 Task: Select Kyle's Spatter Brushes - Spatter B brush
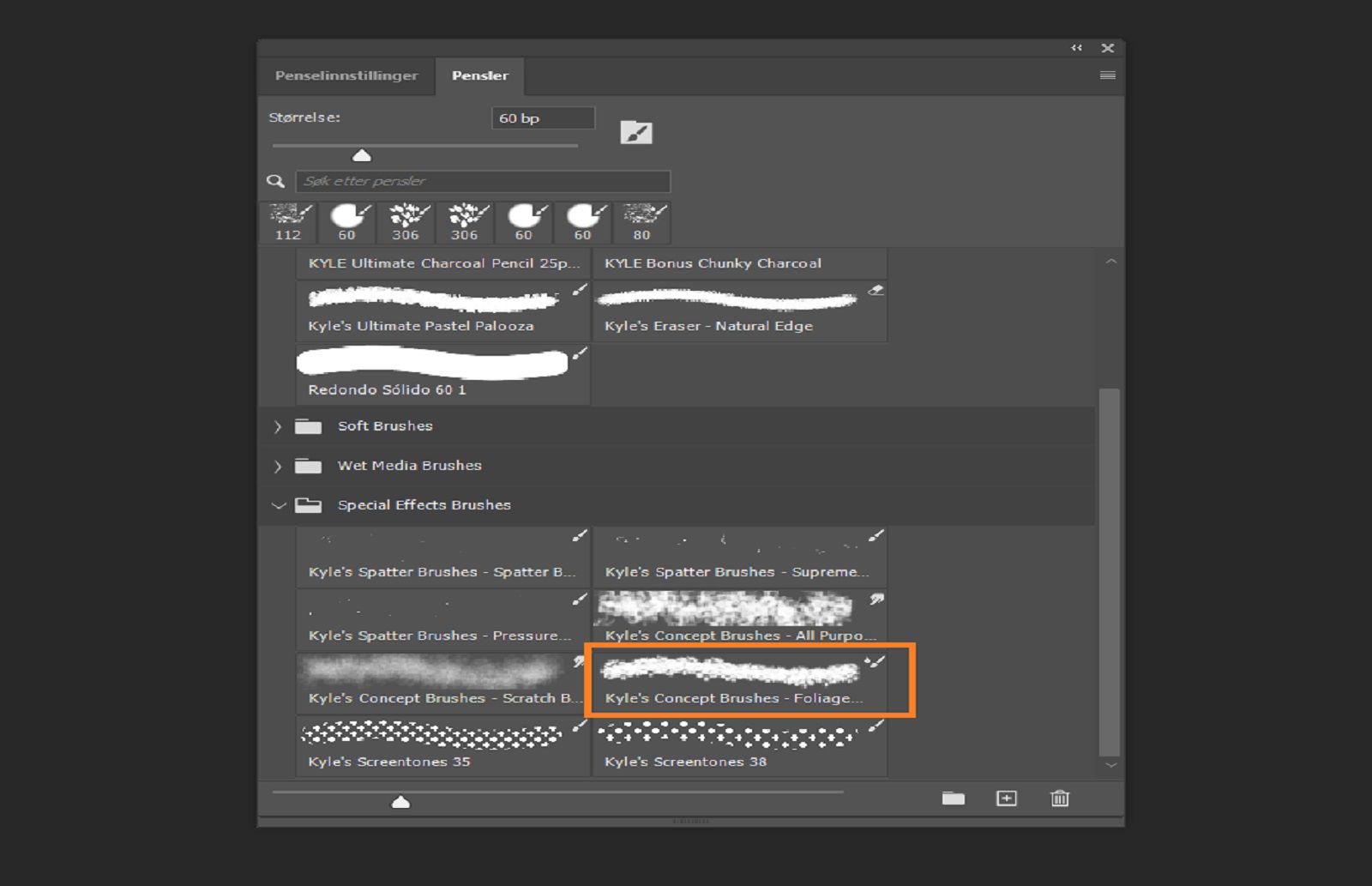443,557
